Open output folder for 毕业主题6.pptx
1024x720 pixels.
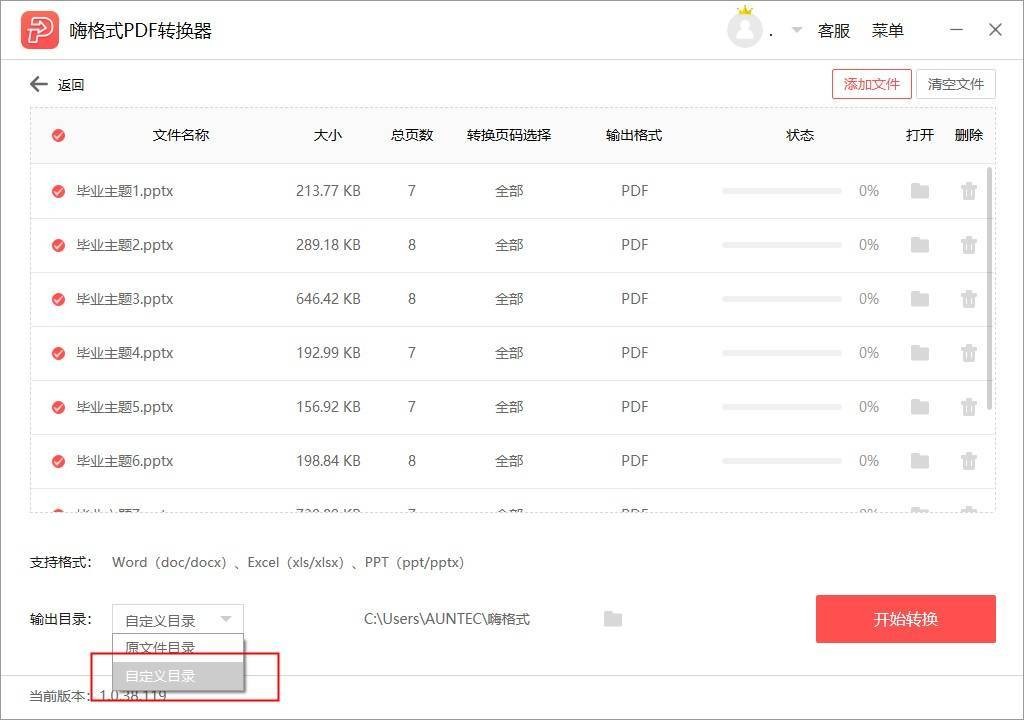920,461
